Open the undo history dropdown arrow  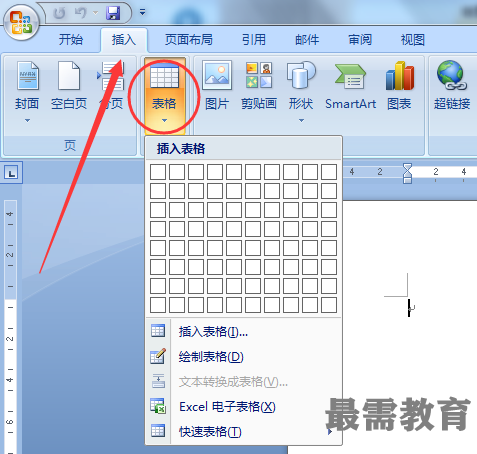pos(95,13)
